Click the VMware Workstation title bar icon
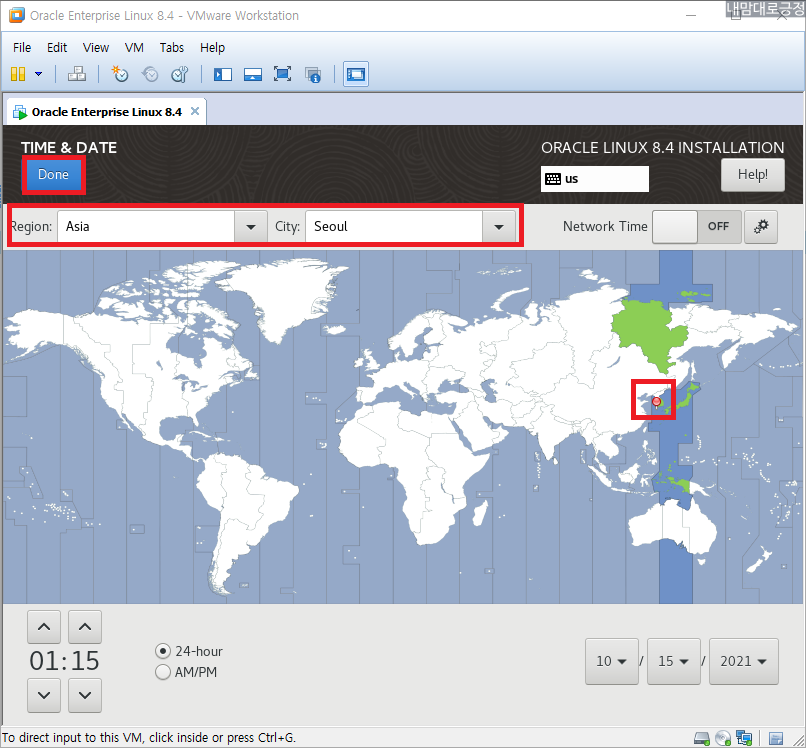This screenshot has height=748, width=806. pos(16,15)
